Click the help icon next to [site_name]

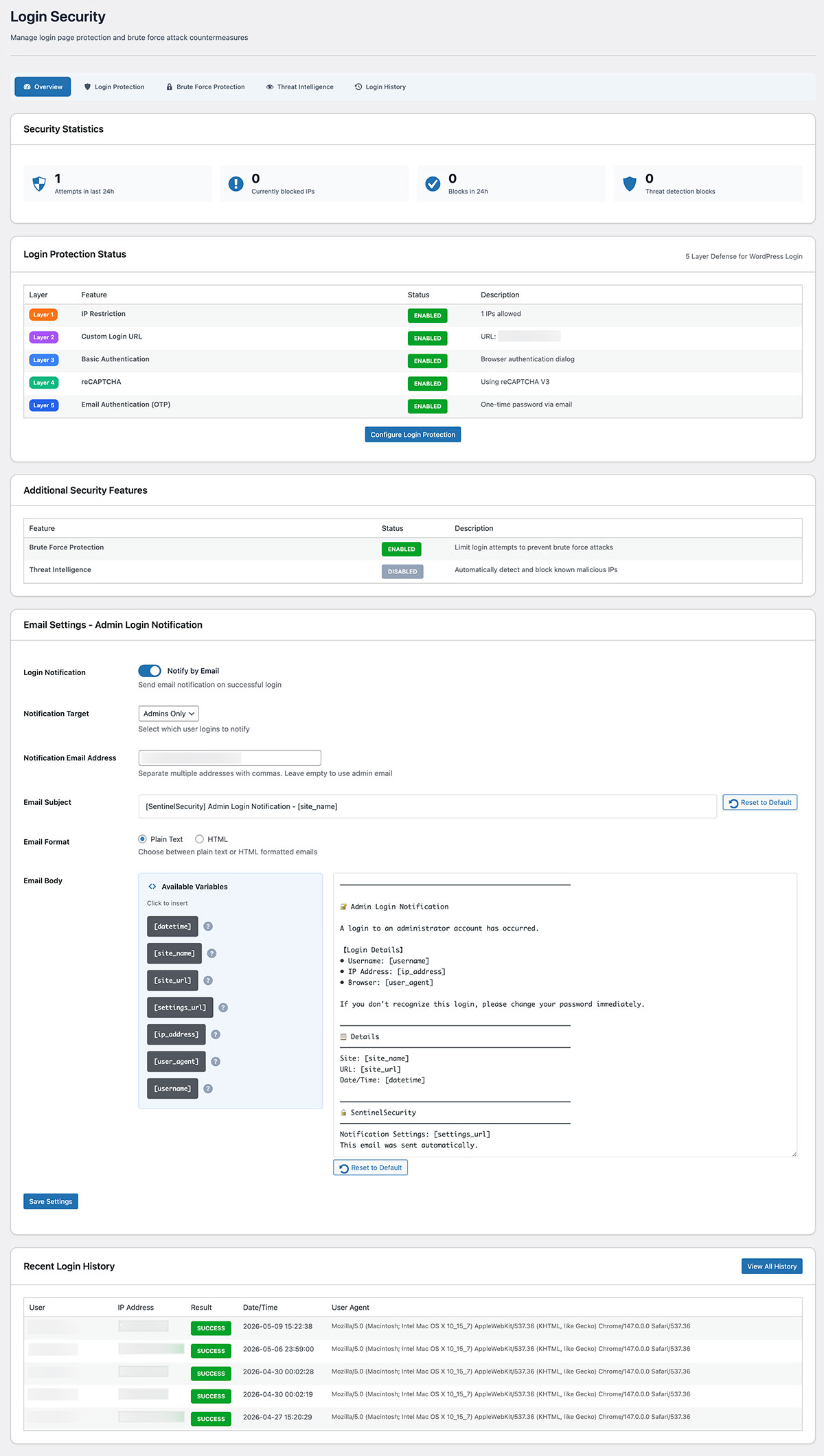(x=211, y=953)
